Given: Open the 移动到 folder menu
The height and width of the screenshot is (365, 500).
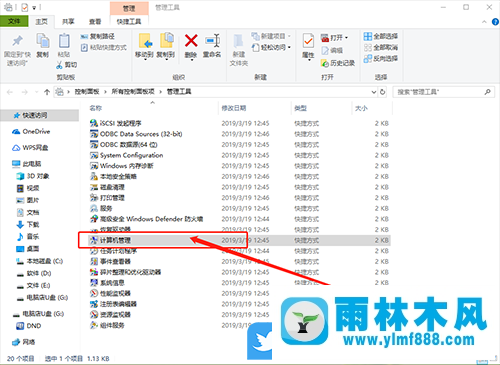Looking at the screenshot, I should coord(145,46).
